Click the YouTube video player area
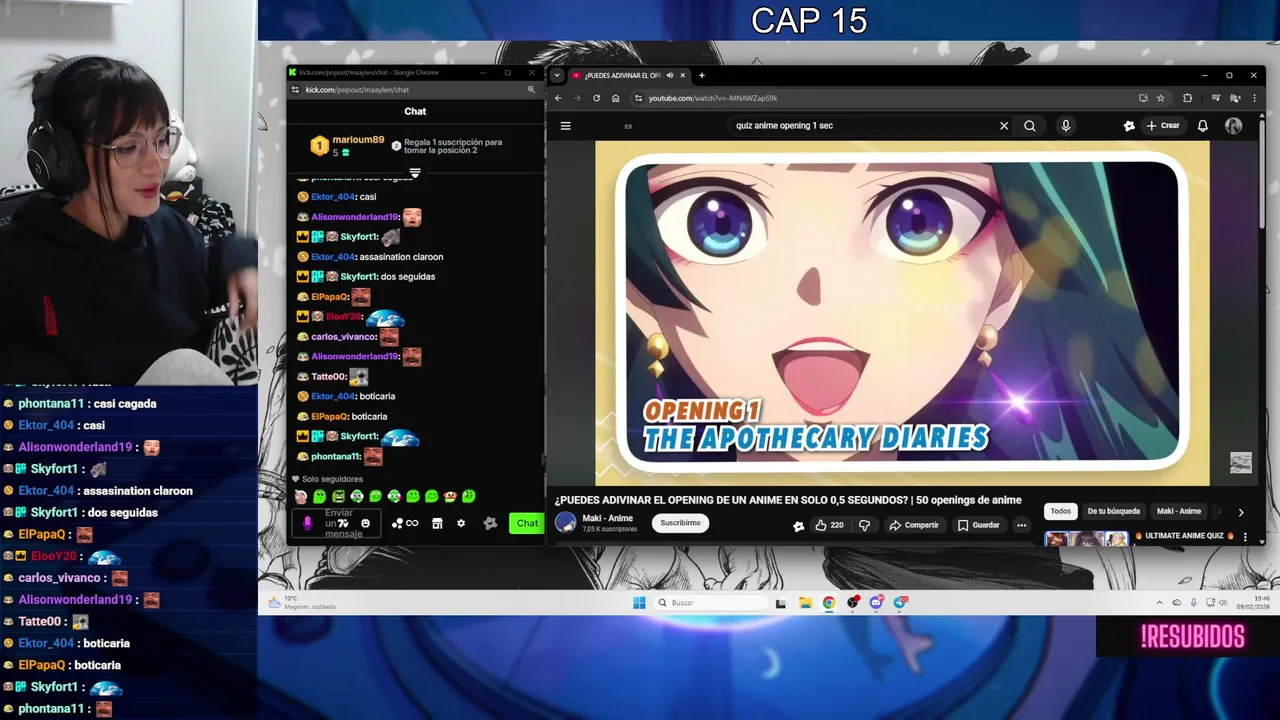Image resolution: width=1280 pixels, height=720 pixels. point(902,312)
